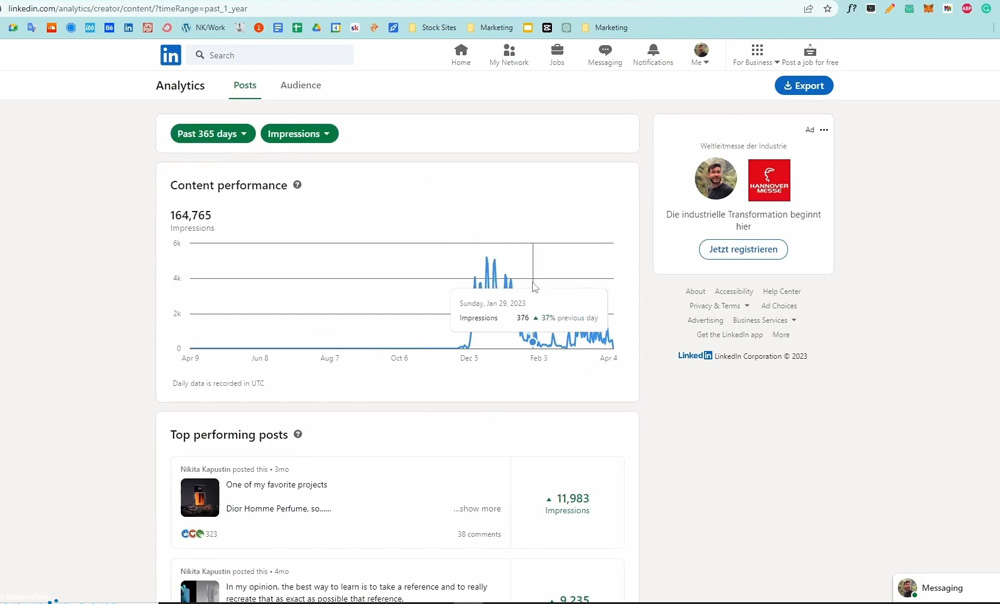Expand the Past 365 days filter
The width and height of the screenshot is (1000, 604).
click(212, 133)
